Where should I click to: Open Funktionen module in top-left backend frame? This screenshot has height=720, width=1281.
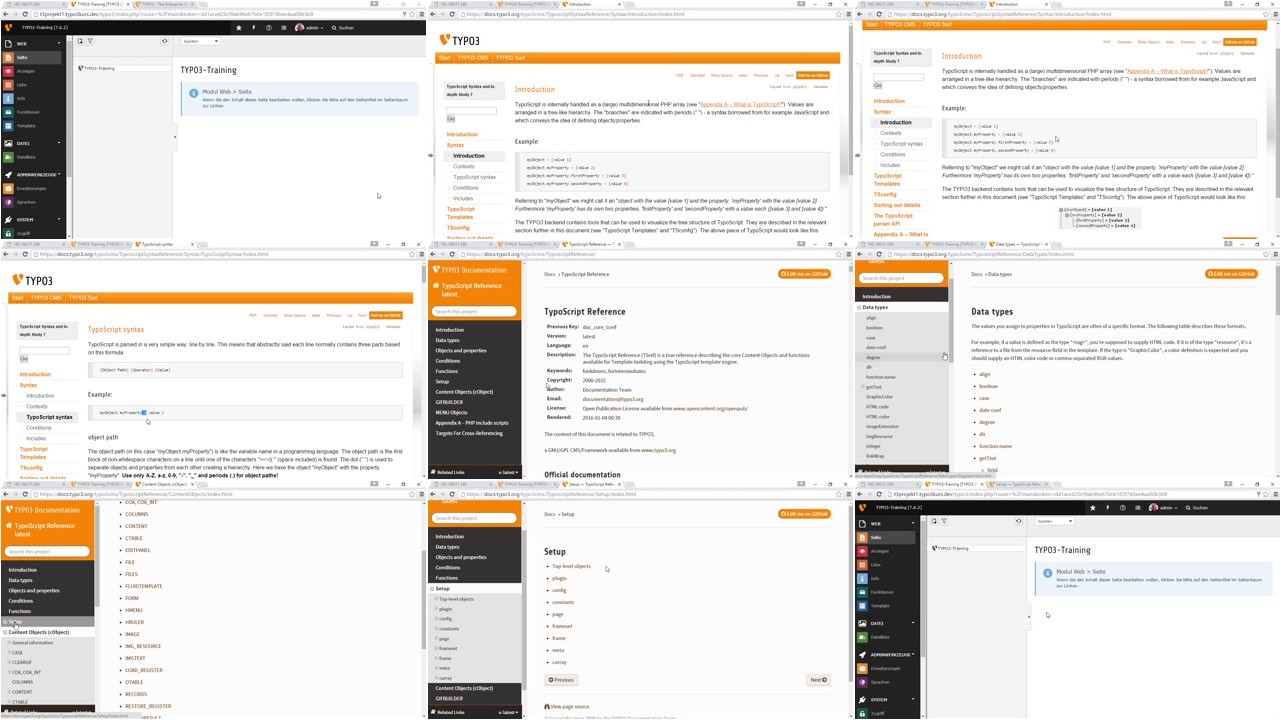pos(31,112)
